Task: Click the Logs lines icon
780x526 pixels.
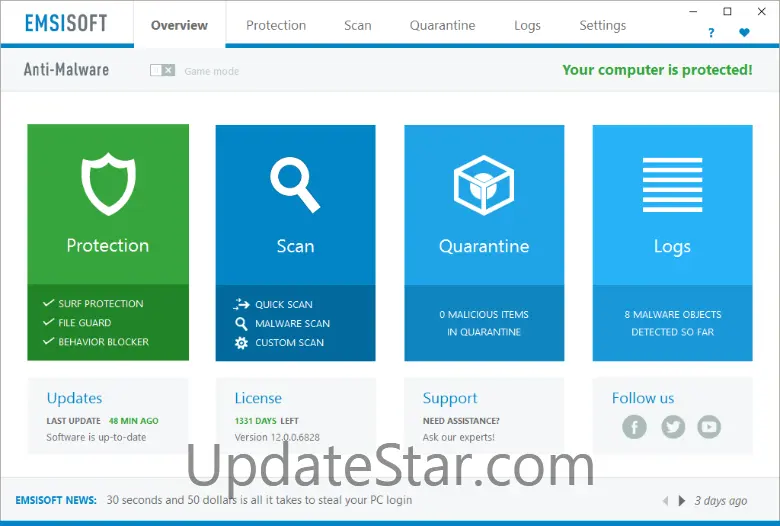Action: 672,185
